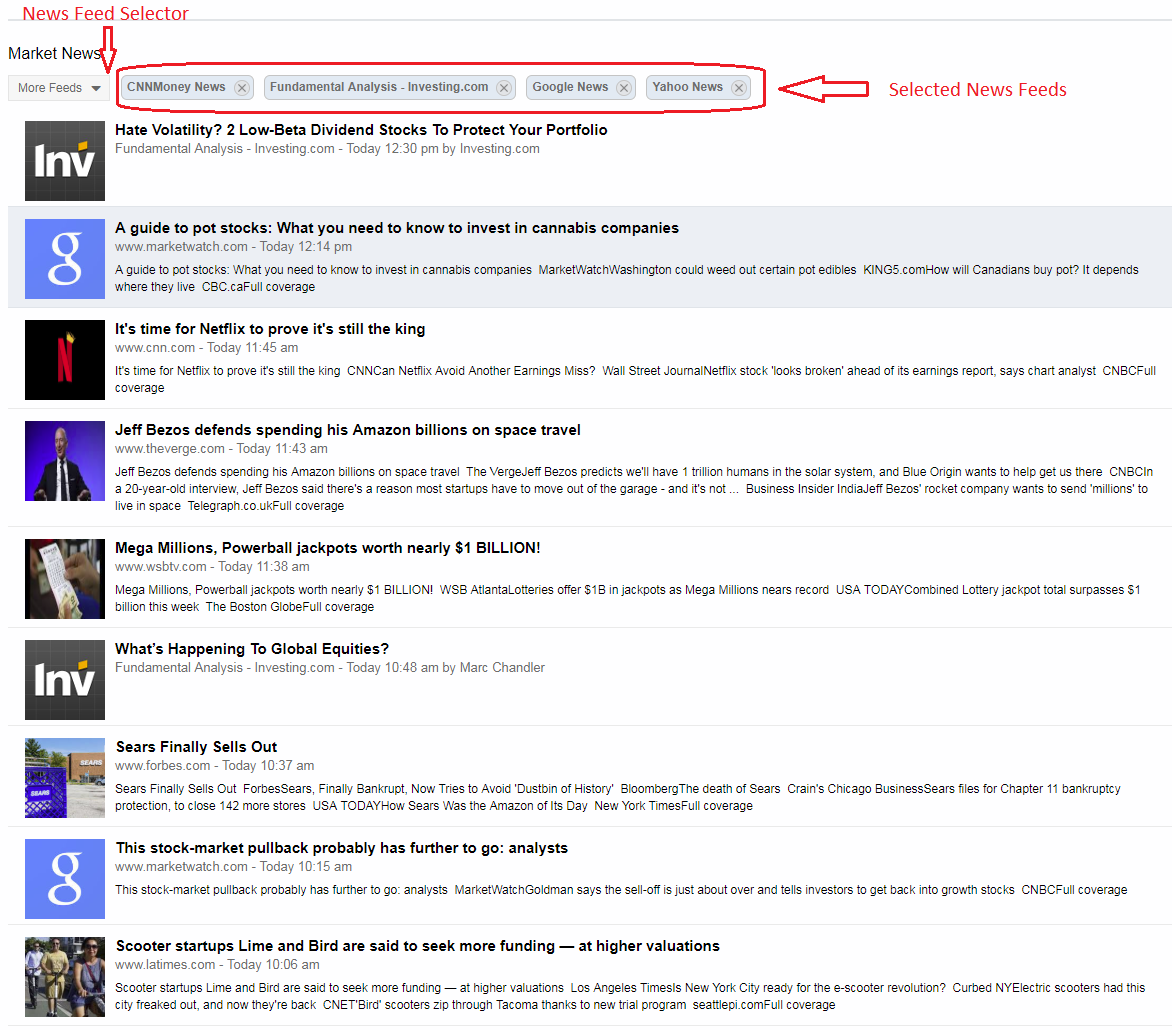The height and width of the screenshot is (1030, 1172).
Task: Open the Jeff Bezos article thumbnail
Action: (x=65, y=460)
